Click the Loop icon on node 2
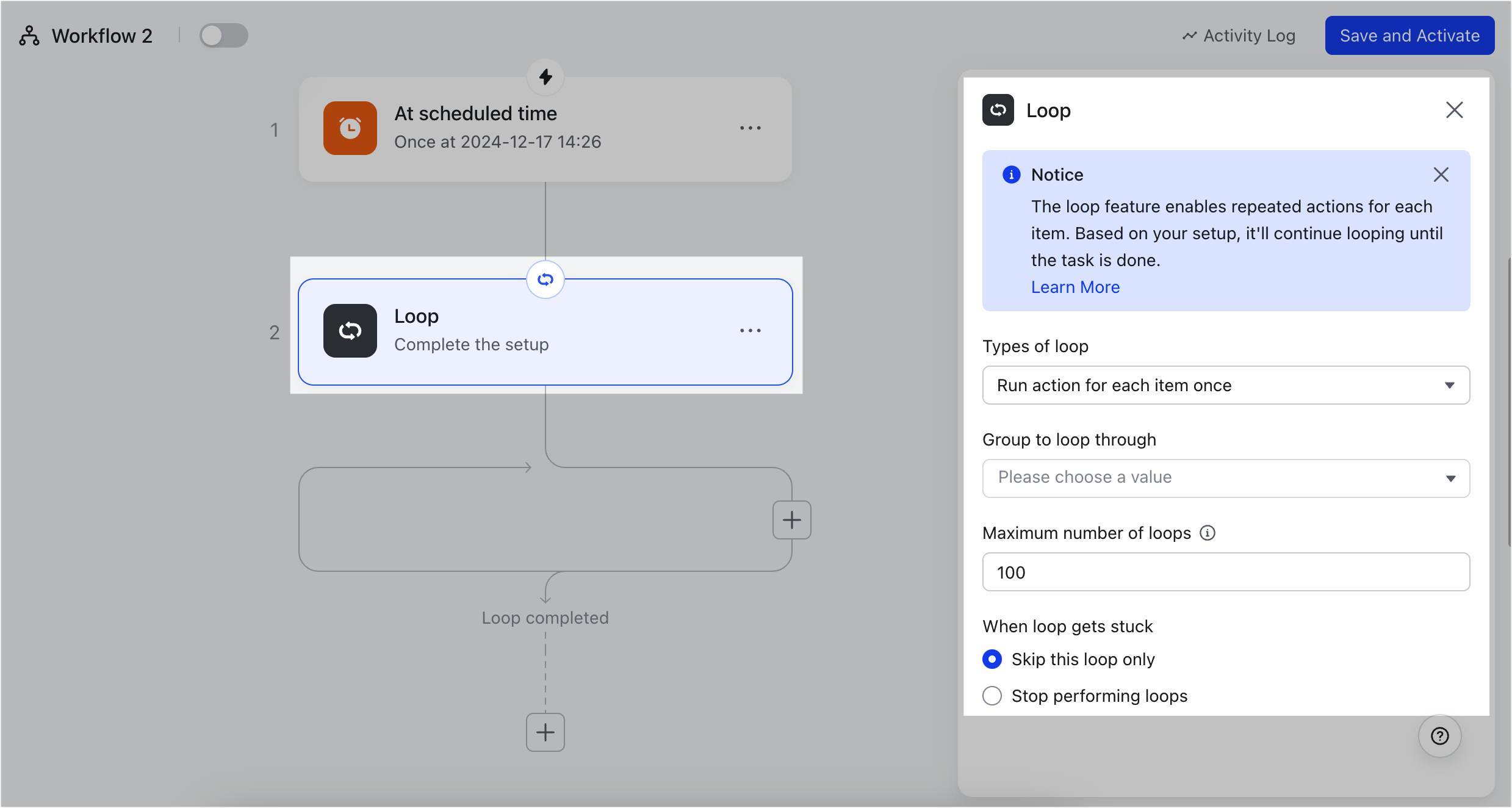 [350, 330]
